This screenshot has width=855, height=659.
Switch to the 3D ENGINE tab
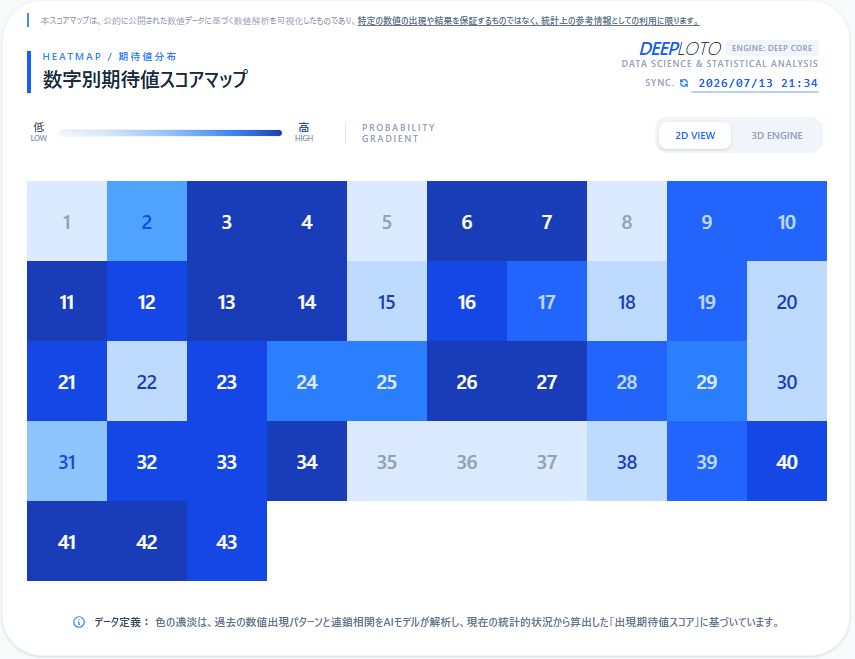(776, 136)
